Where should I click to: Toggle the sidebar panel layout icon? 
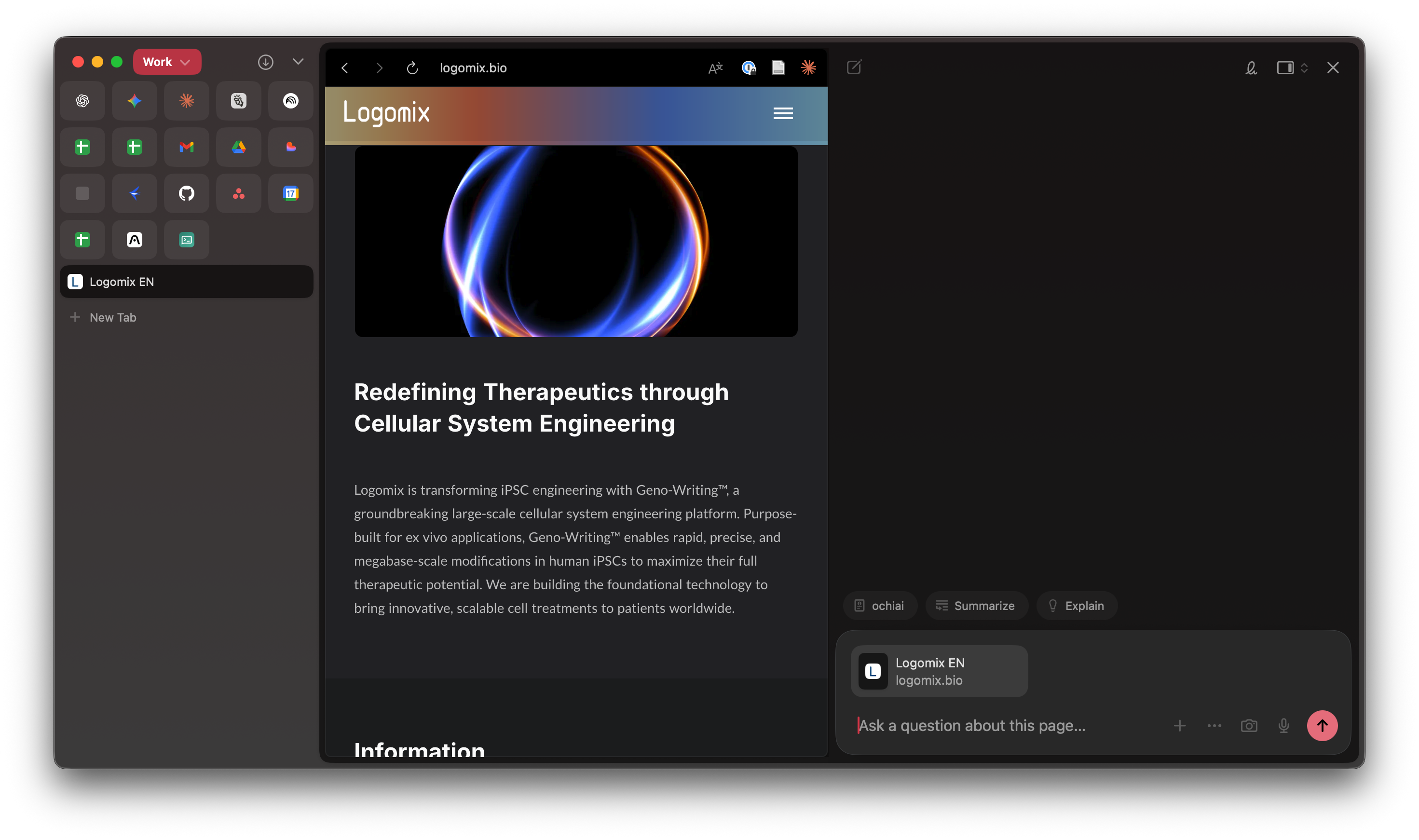(1285, 68)
